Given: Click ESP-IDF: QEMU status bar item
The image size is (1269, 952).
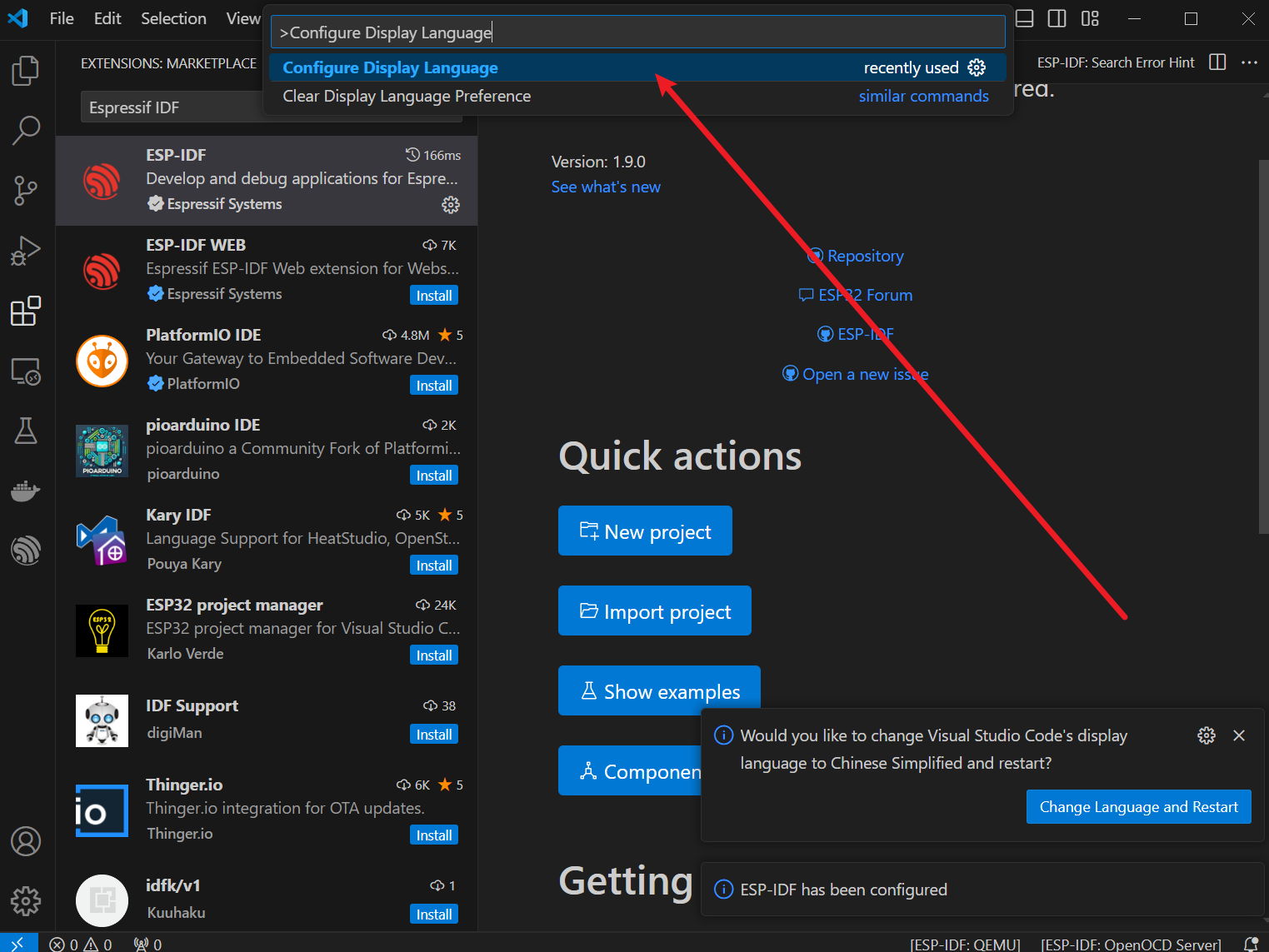Looking at the screenshot, I should (965, 944).
